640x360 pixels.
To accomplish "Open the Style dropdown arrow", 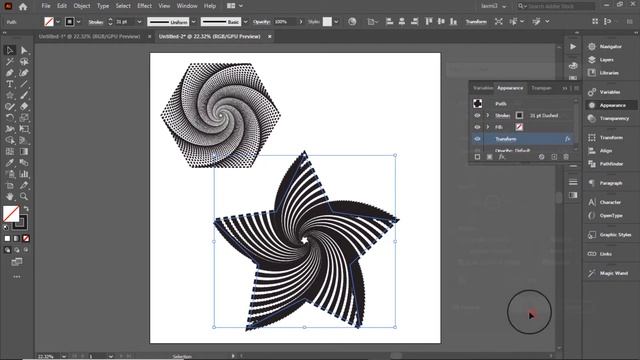I will [336, 22].
